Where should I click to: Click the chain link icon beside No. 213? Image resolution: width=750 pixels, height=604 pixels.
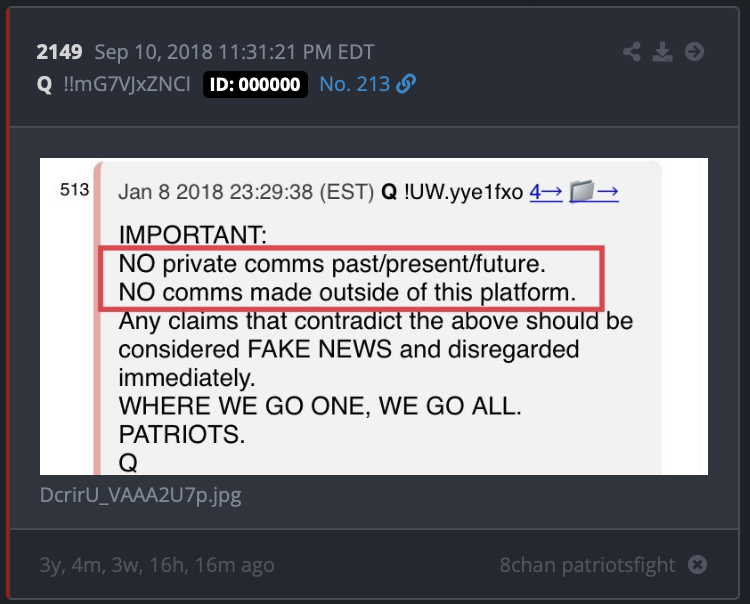pyautogui.click(x=406, y=84)
